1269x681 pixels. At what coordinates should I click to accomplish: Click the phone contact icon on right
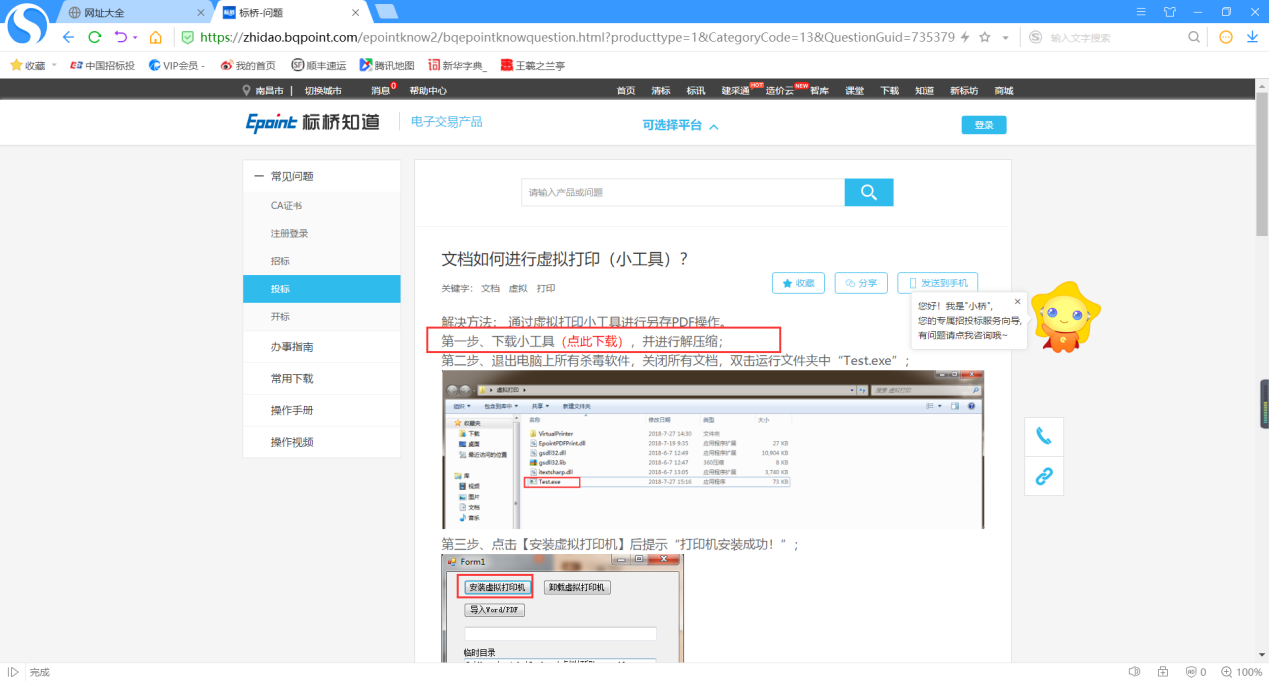[x=1044, y=436]
